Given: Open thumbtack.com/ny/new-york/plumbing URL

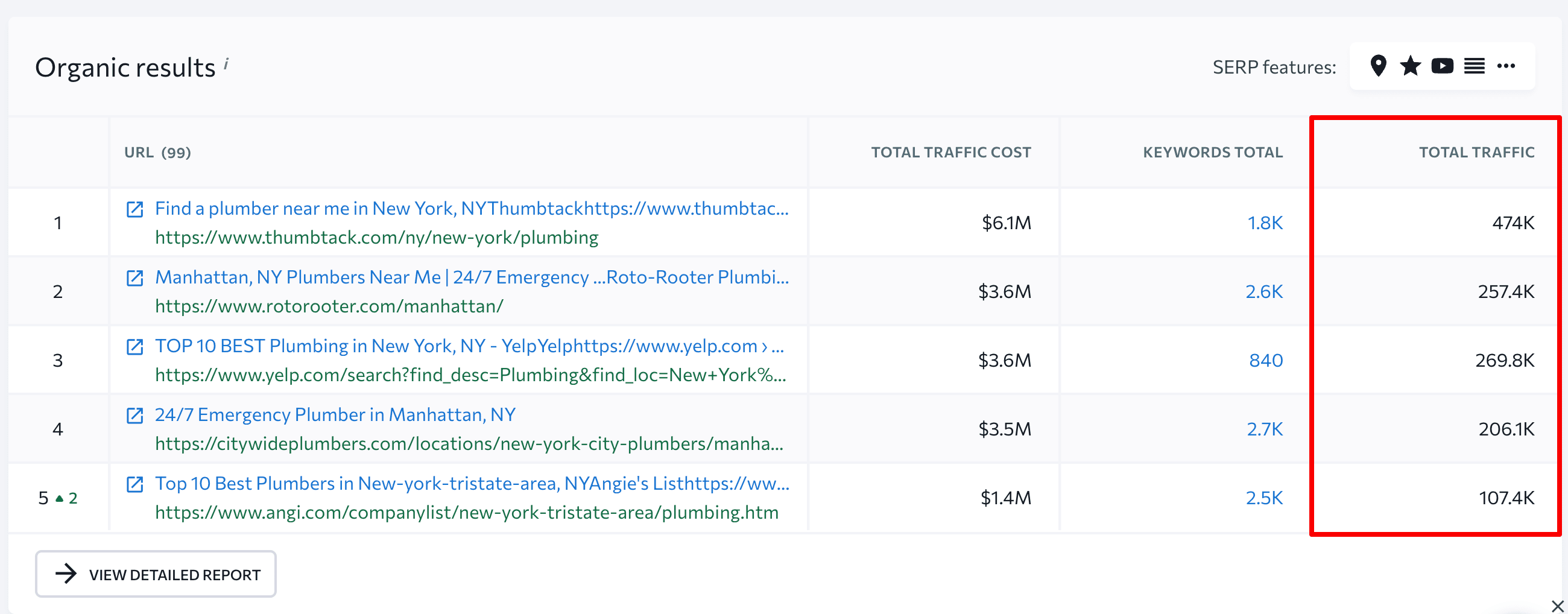Looking at the screenshot, I should coord(377,237).
